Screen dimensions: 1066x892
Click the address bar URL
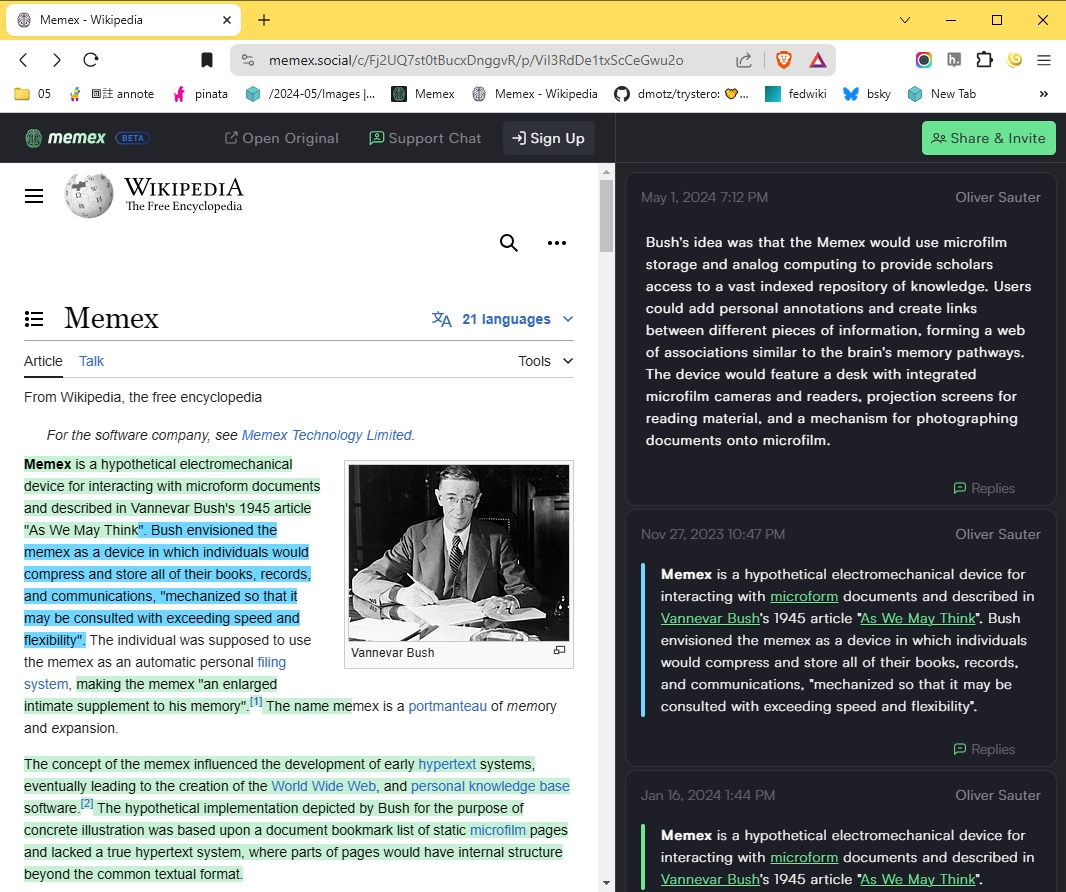476,61
